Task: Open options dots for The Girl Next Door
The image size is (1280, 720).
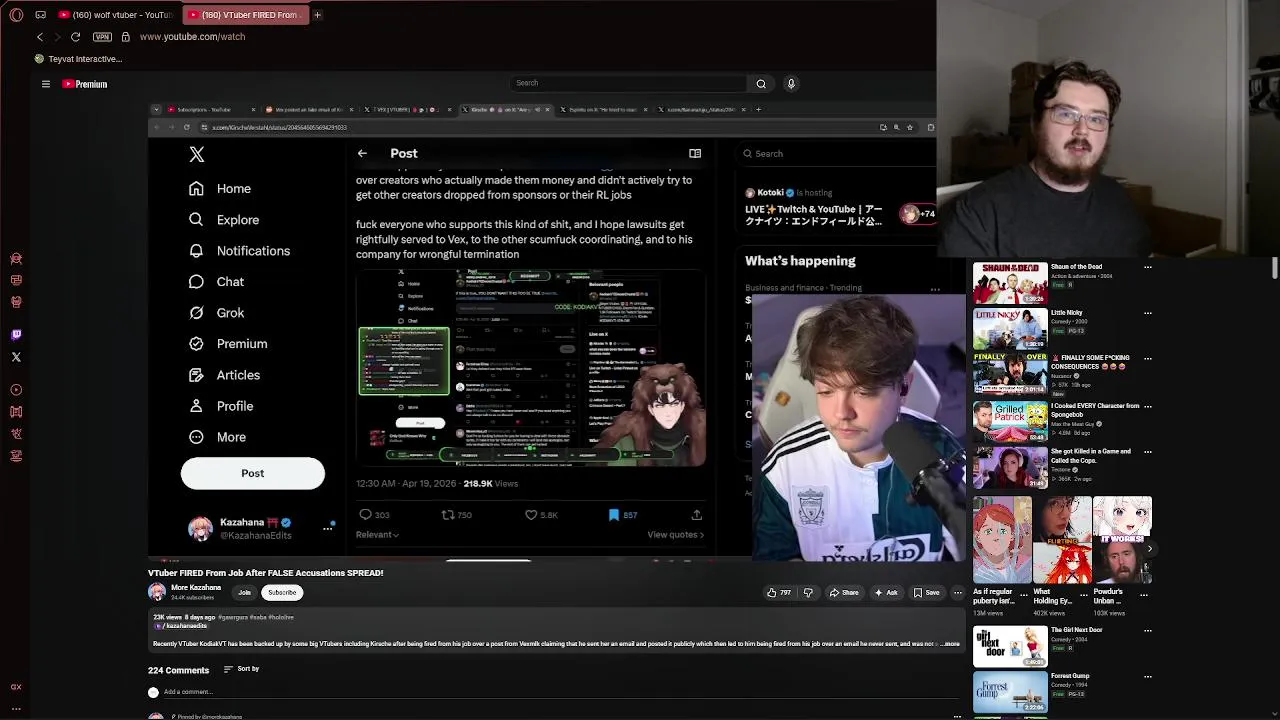Action: pos(1148,630)
